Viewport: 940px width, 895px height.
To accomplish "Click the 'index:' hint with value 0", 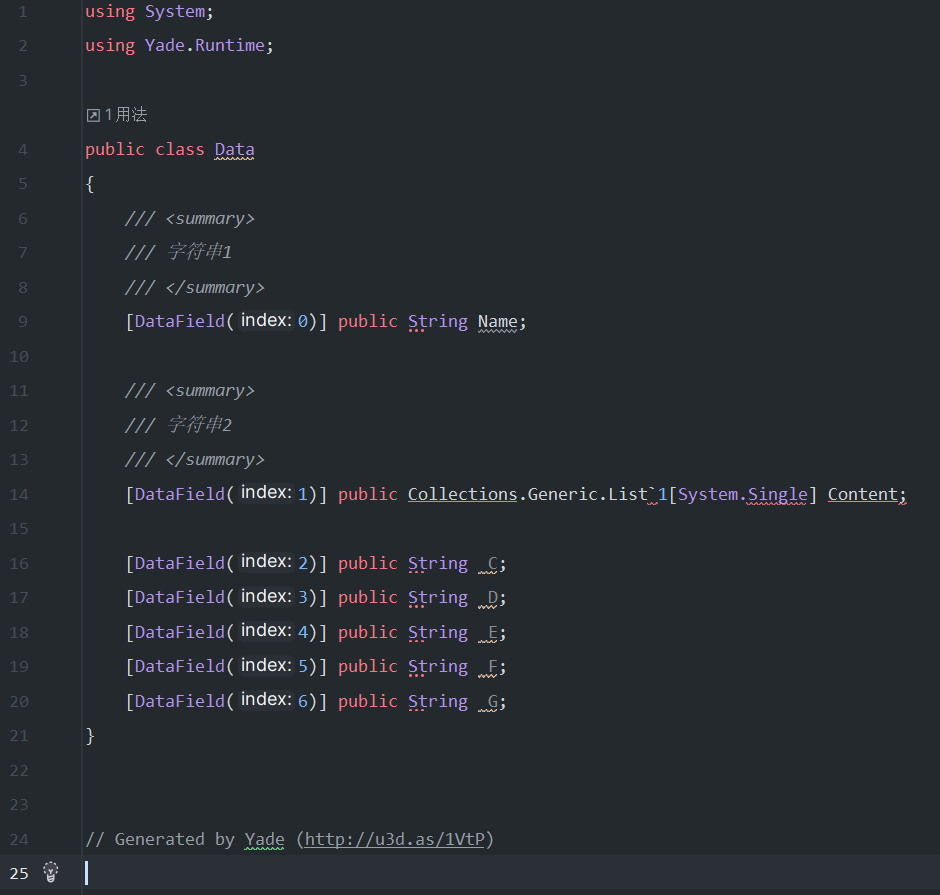I will [x=266, y=321].
